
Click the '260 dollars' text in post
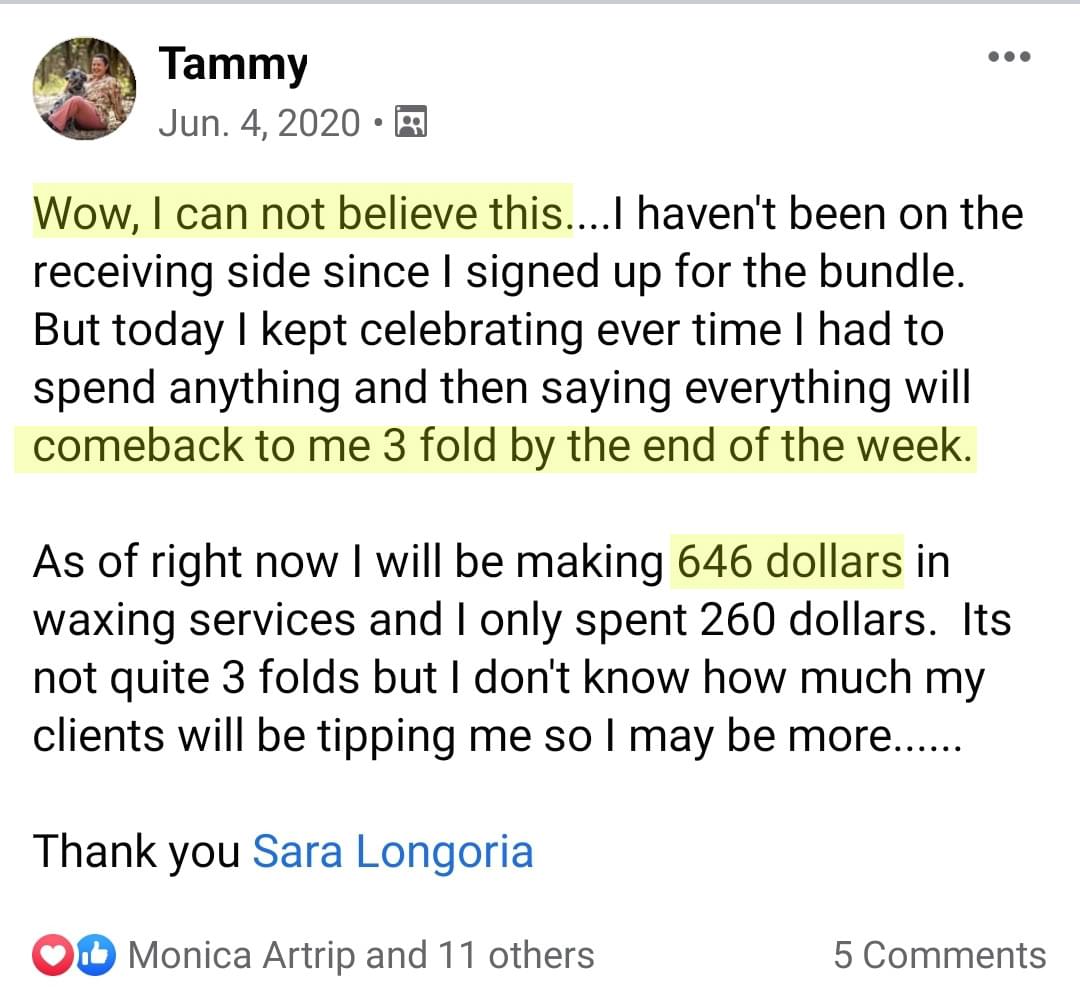[x=813, y=619]
